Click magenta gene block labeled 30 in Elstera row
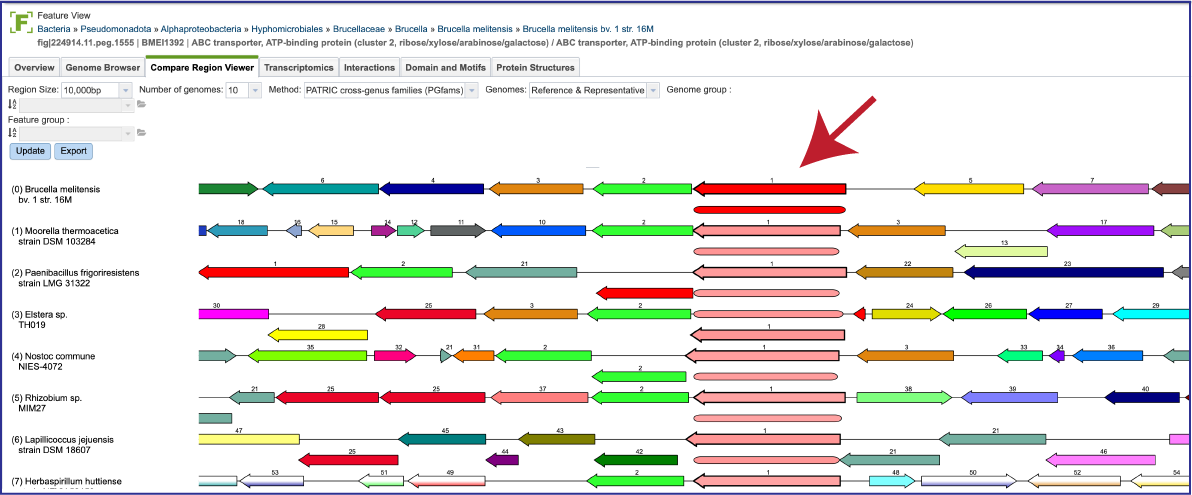Screen dimensions: 1192x495 [x=233, y=314]
